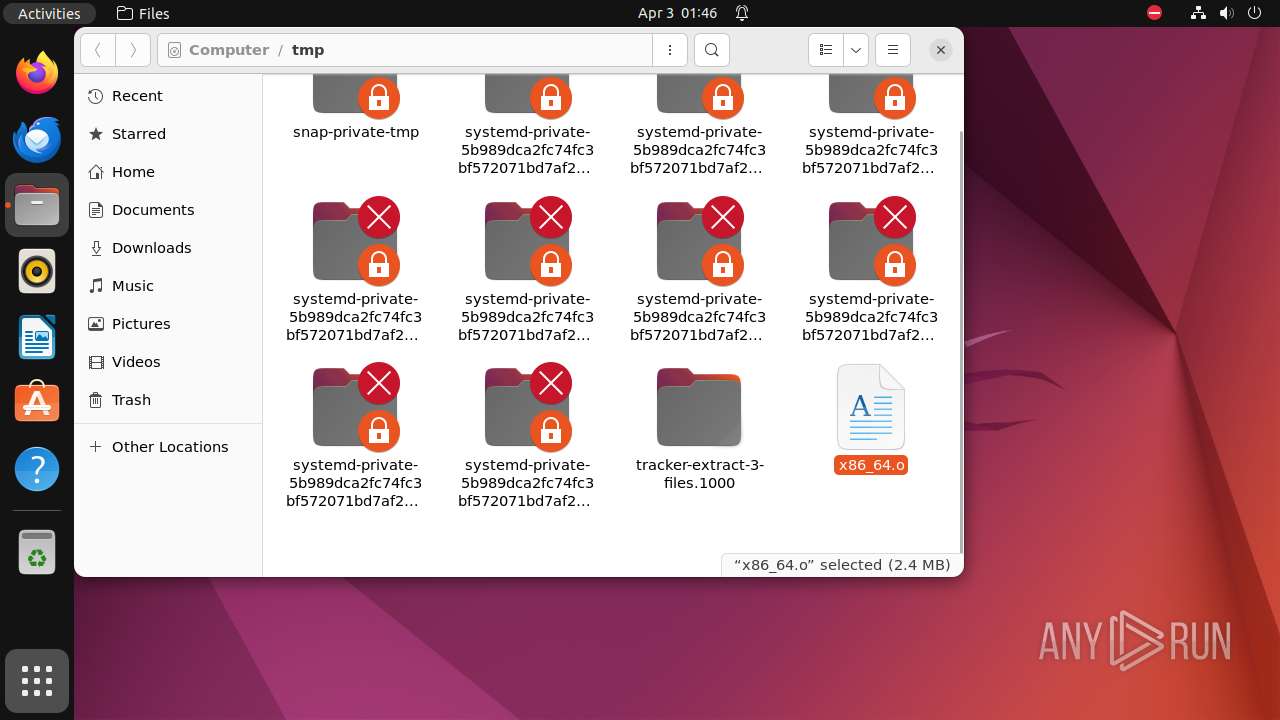1280x720 pixels.
Task: Open Trash in the sidebar
Action: click(x=168, y=400)
